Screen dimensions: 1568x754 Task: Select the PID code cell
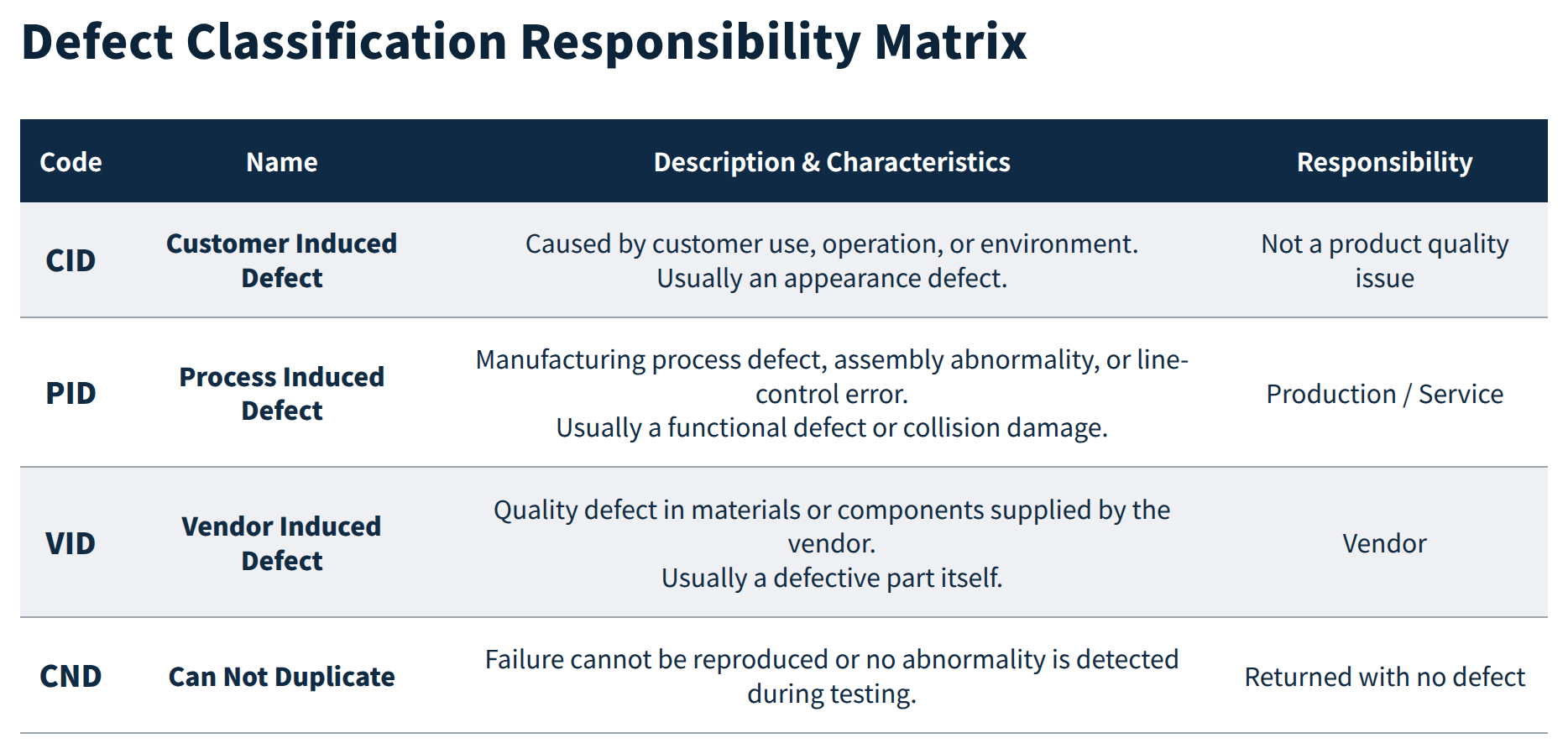(x=71, y=393)
